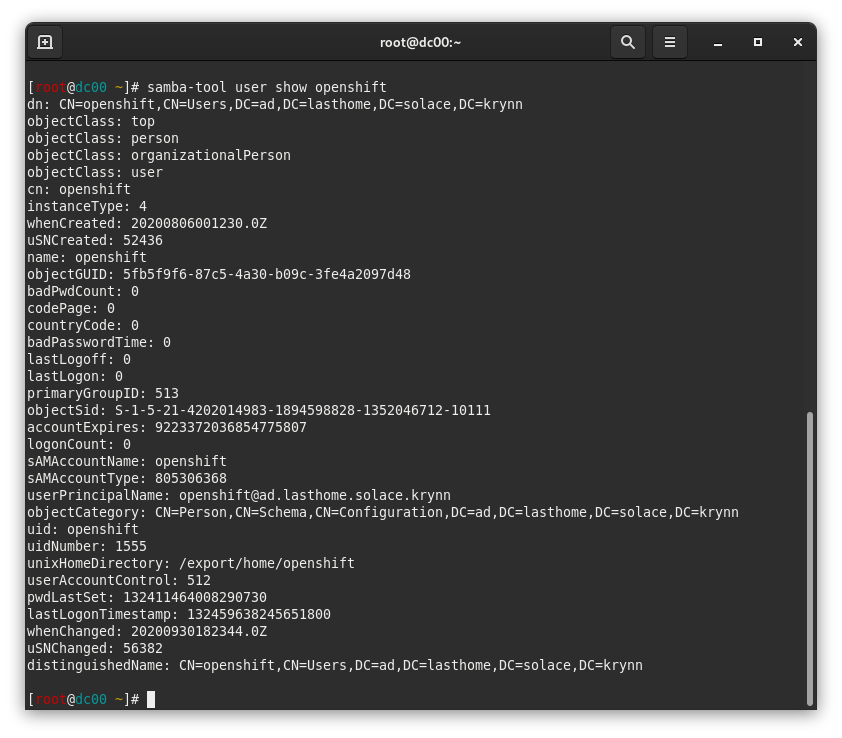The image size is (842, 738).
Task: Click the whenCreated timestamp line
Action: [x=146, y=223]
